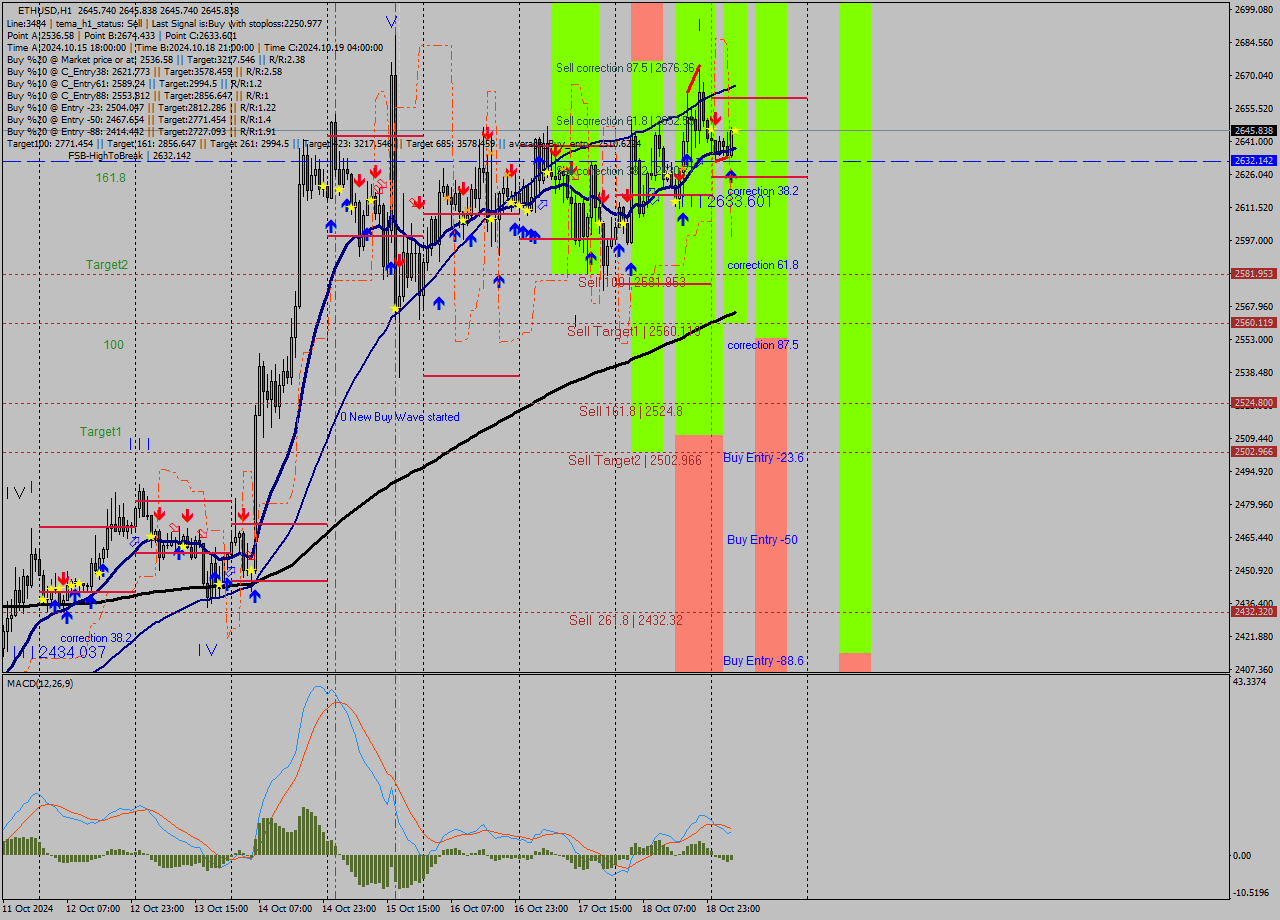Click the 'FSB-HighToBreak | 2632.142' label

129,156
